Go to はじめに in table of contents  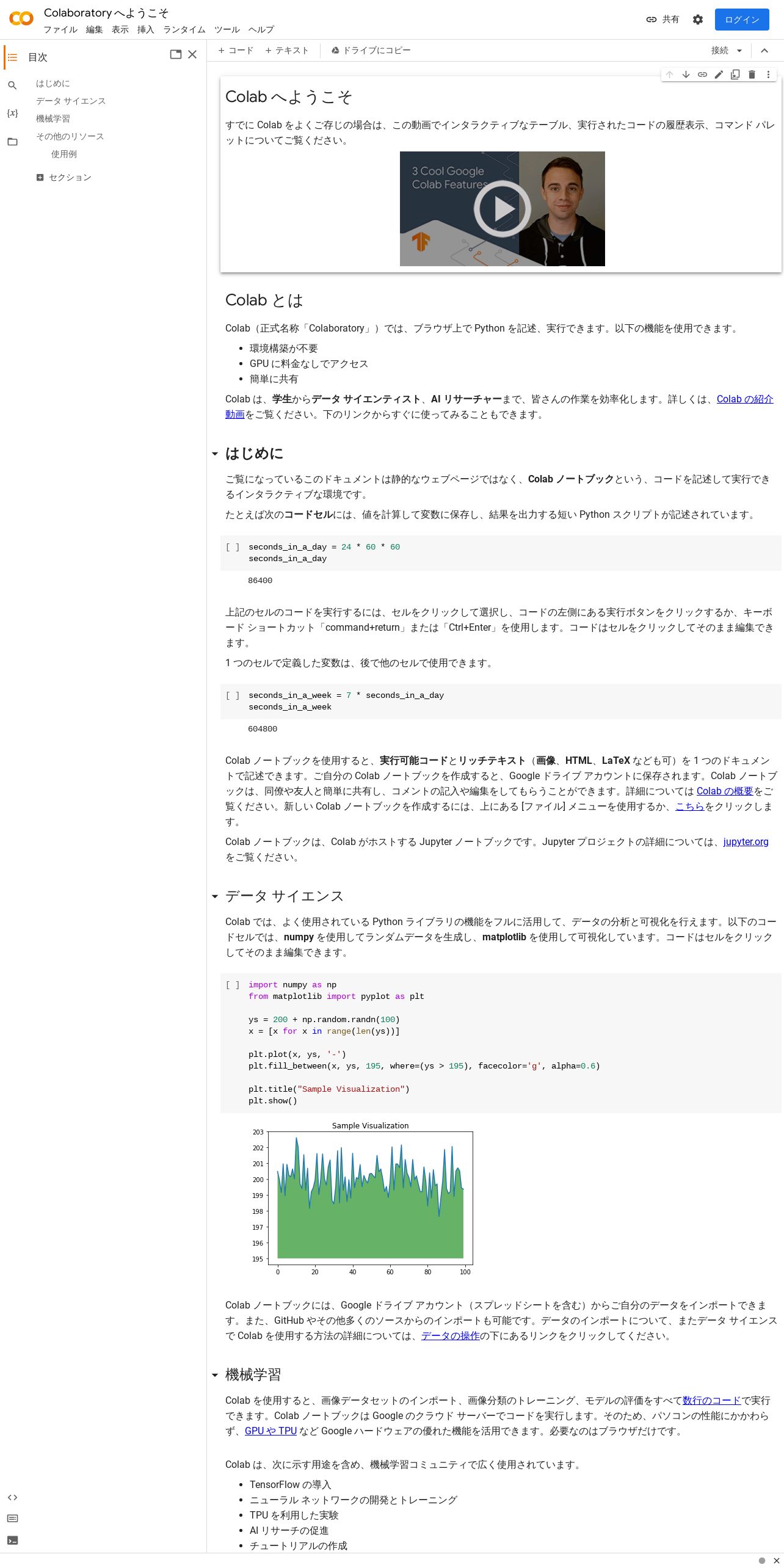(53, 84)
